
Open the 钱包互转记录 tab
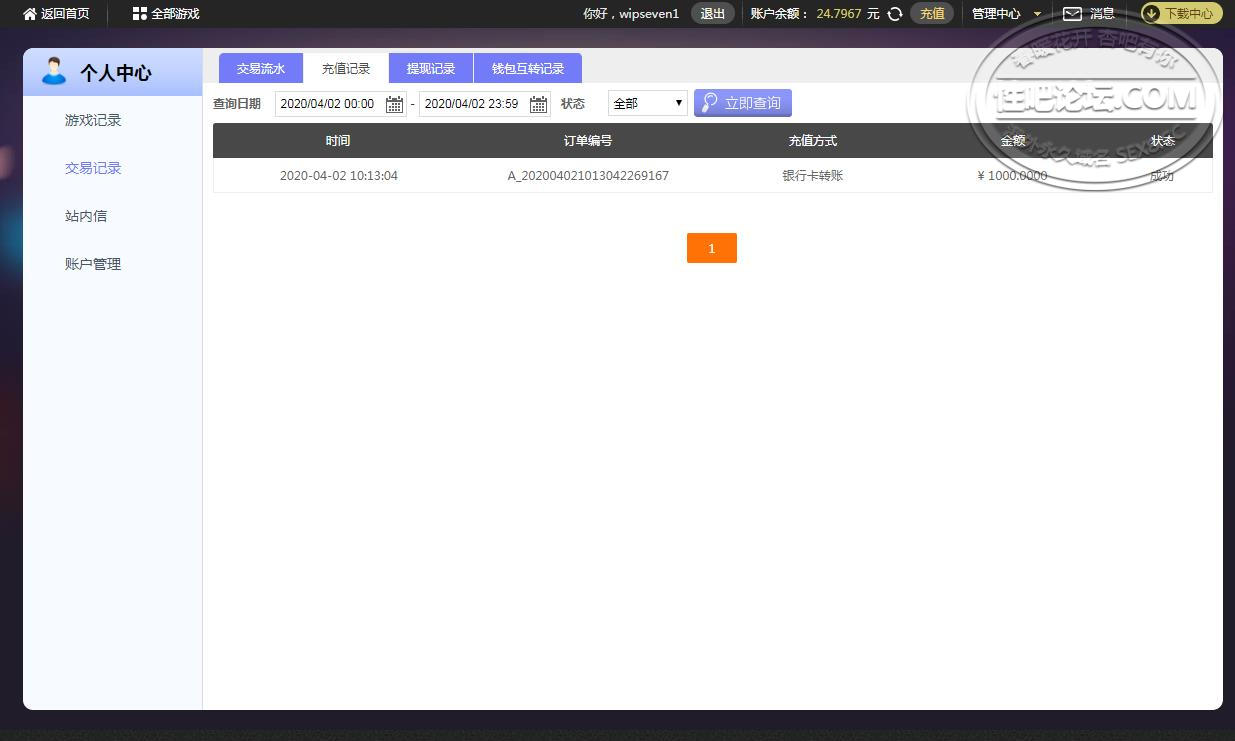pyautogui.click(x=528, y=68)
